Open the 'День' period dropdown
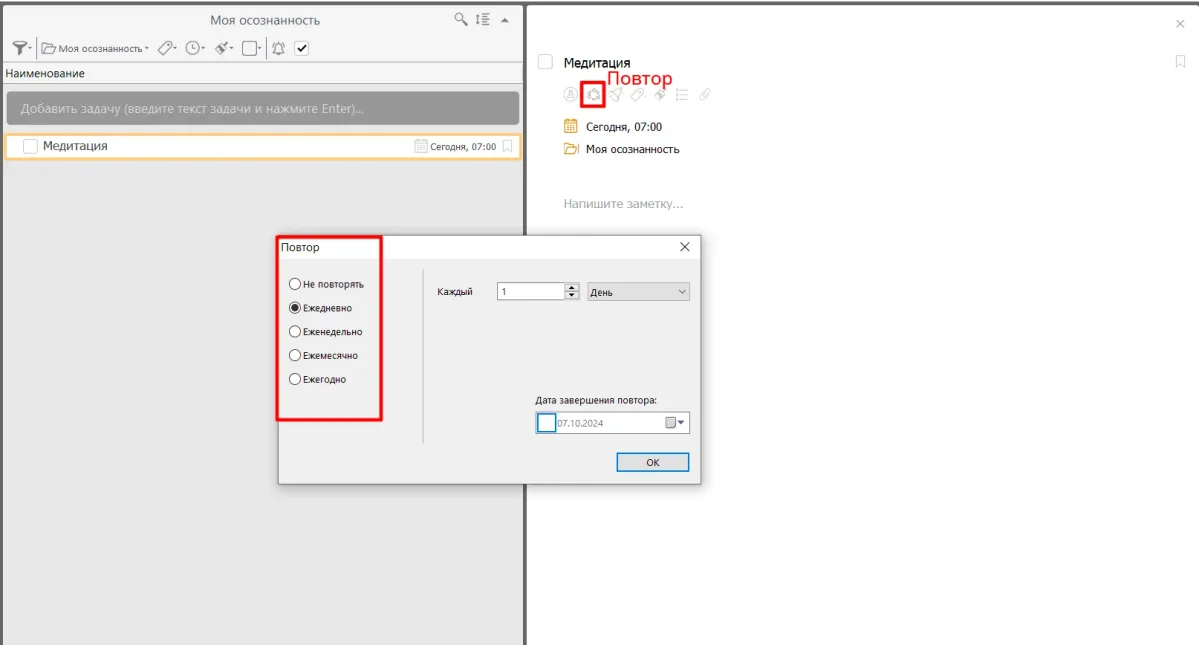Image resolution: width=1199 pixels, height=645 pixels. point(638,292)
